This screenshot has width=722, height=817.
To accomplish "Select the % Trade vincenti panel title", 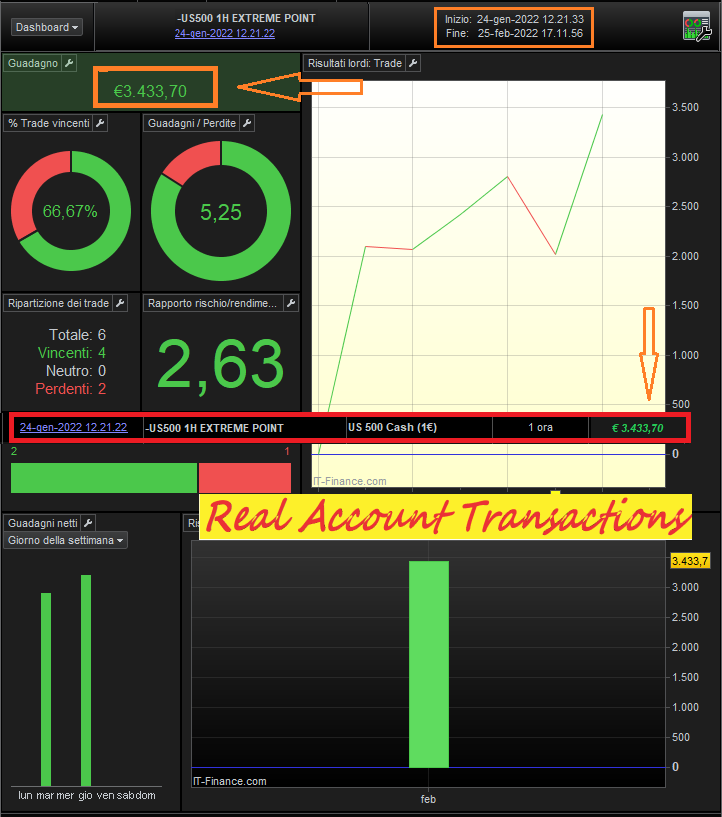I will (49, 123).
